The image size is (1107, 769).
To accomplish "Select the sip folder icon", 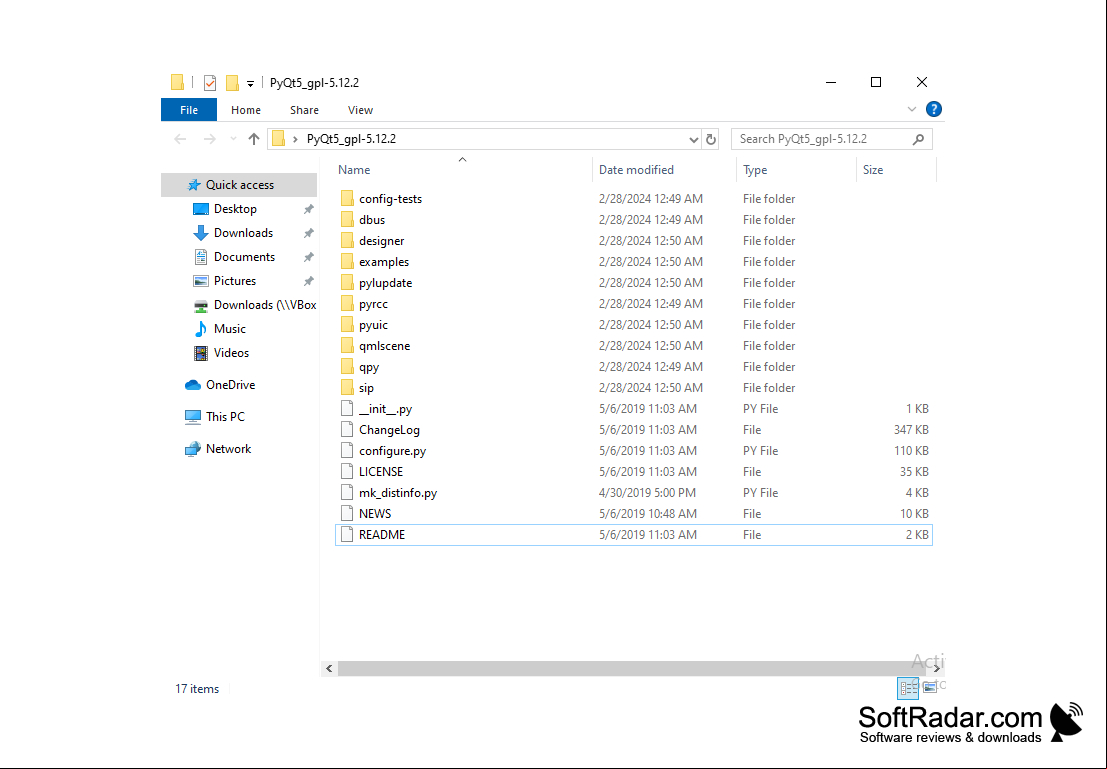I will [x=347, y=388].
